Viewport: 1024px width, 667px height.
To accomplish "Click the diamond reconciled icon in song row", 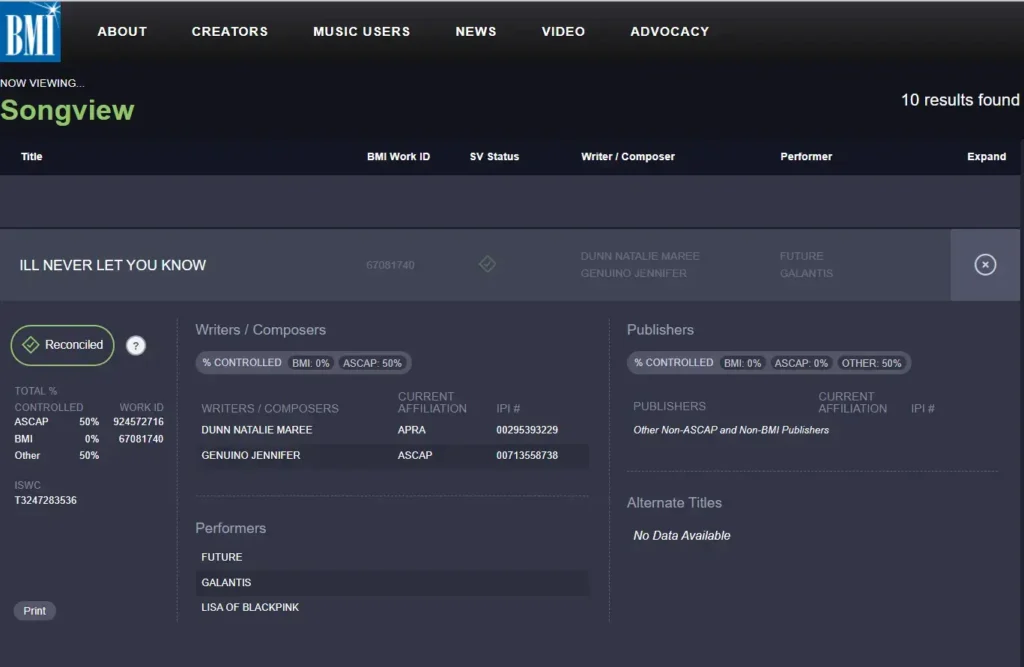I will tap(487, 264).
